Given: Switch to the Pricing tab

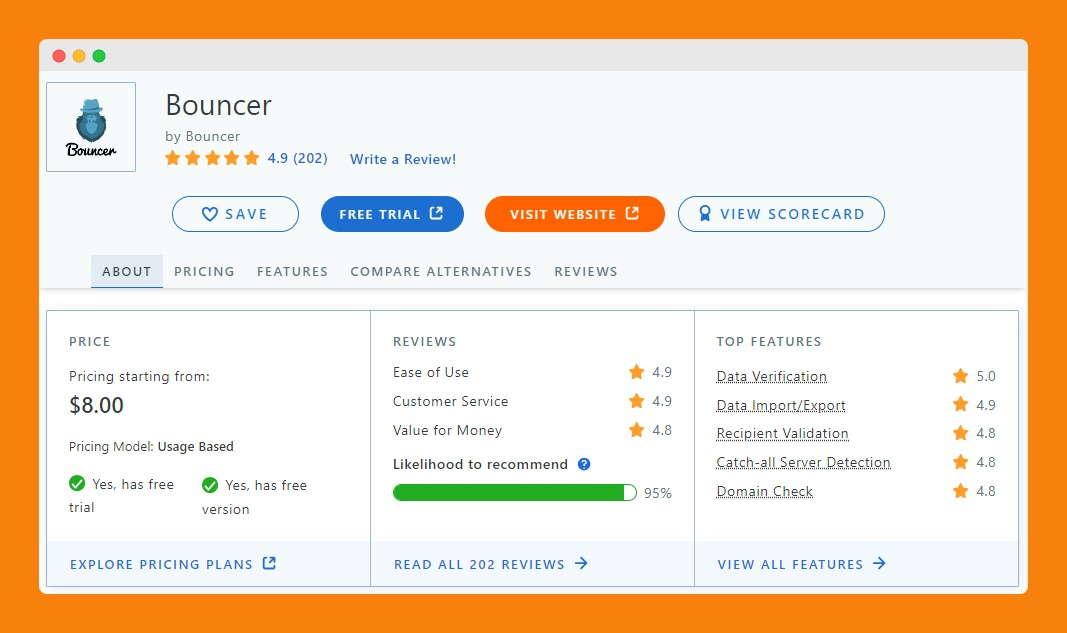Looking at the screenshot, I should [204, 271].
